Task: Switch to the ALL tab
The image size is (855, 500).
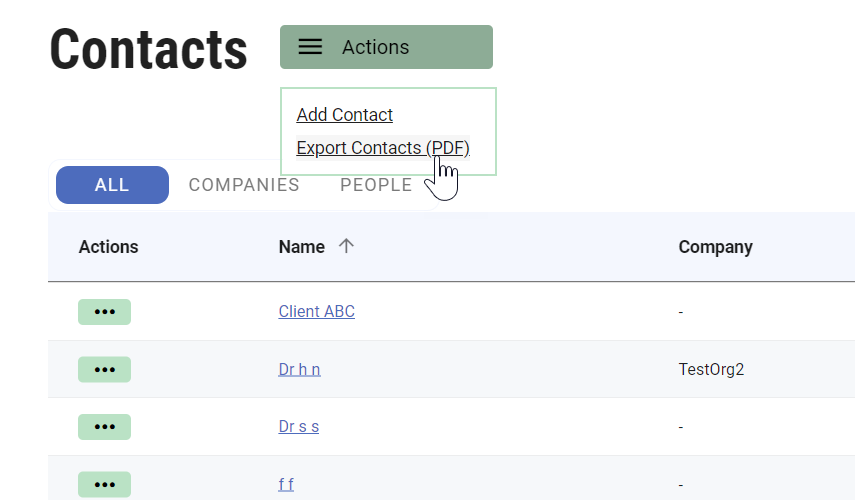Action: (112, 185)
